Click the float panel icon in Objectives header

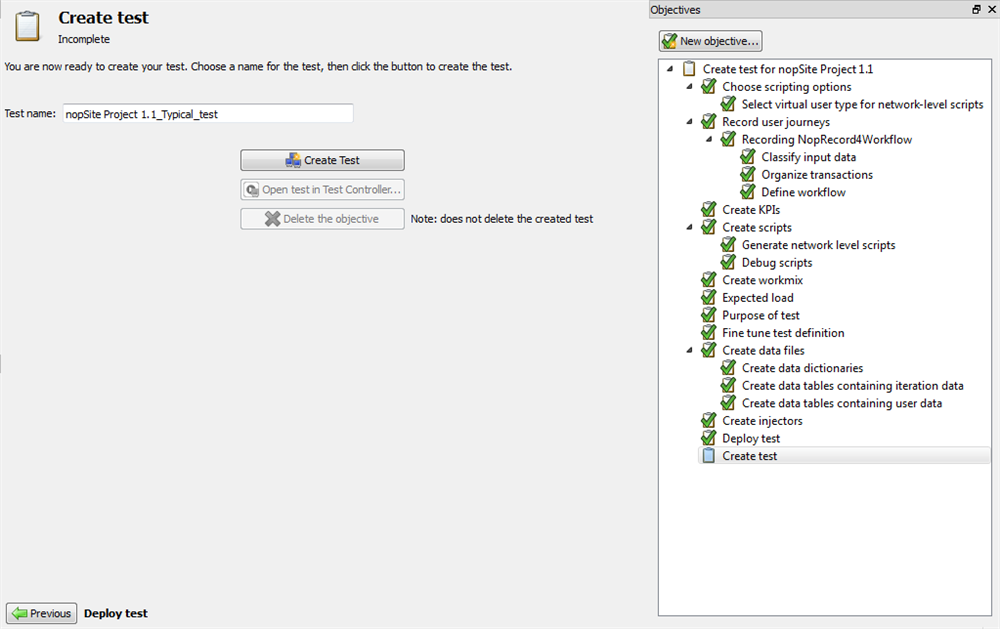(976, 9)
